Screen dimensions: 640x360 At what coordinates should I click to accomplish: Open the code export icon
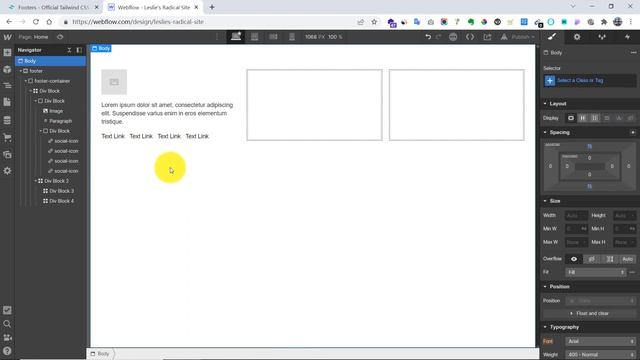point(470,37)
